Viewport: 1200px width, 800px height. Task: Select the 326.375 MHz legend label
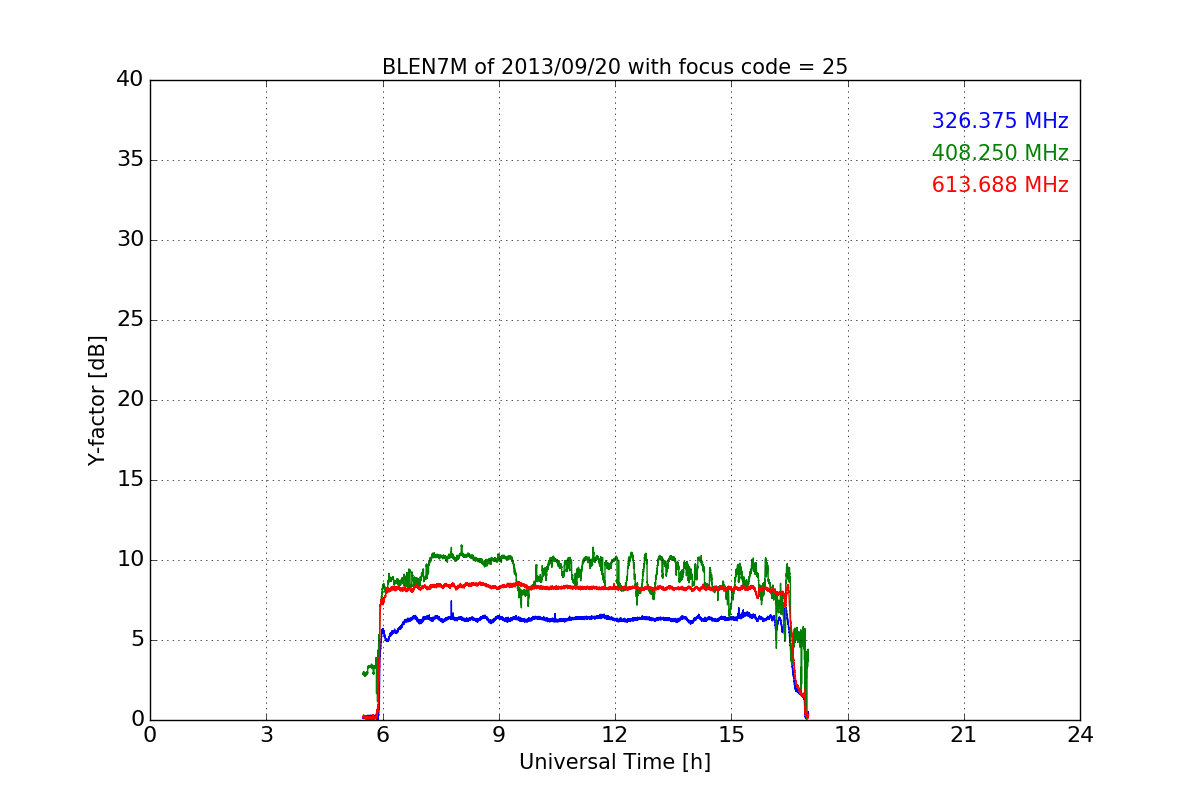pyautogui.click(x=1000, y=121)
